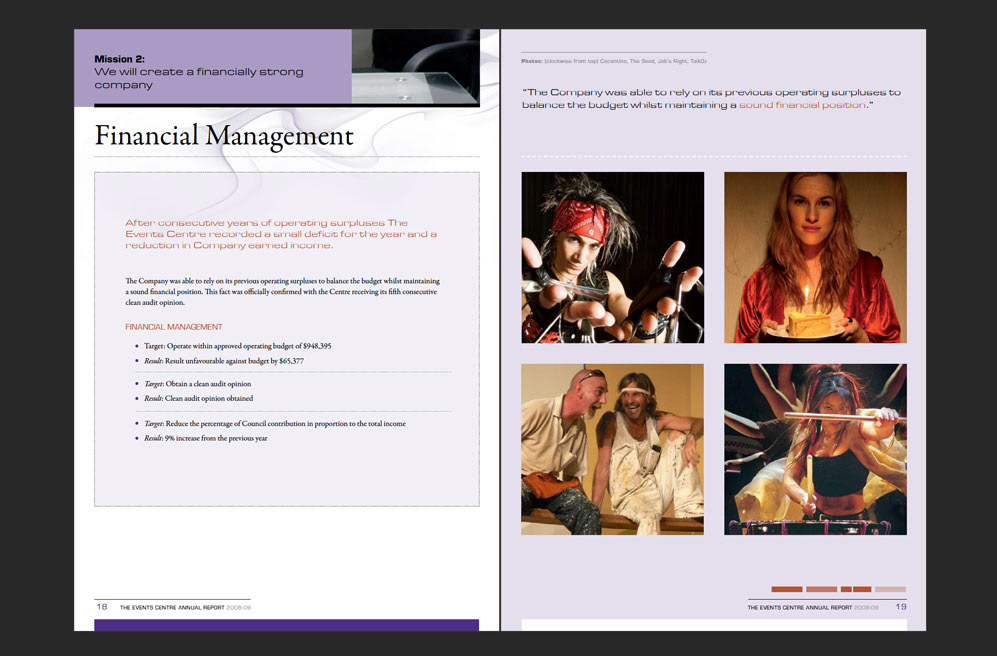Select the Financial Management page title
Screen dimensions: 997x656
coord(224,136)
